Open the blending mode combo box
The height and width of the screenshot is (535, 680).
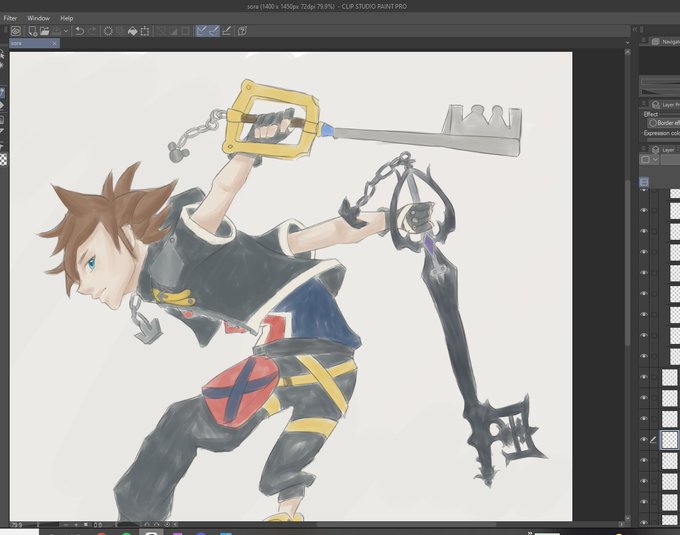point(670,160)
